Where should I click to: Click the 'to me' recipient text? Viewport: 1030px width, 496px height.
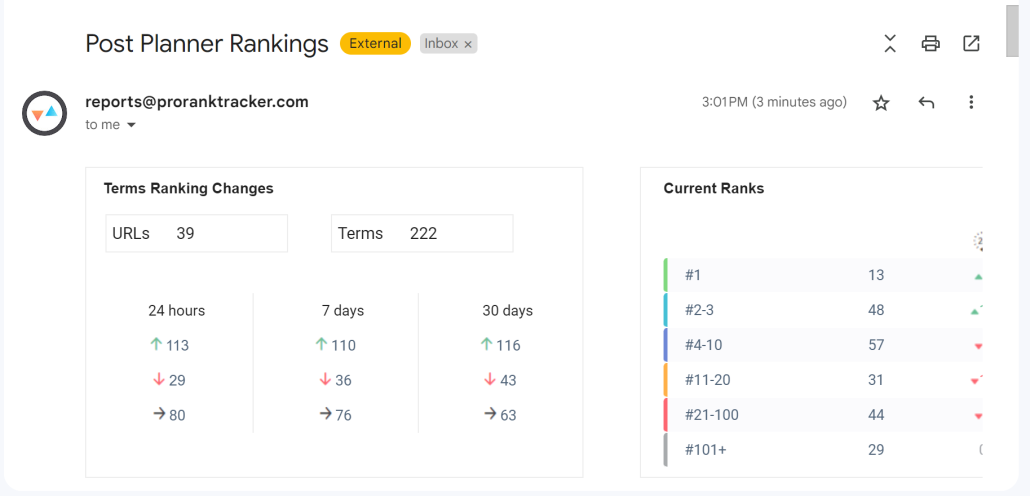[102, 125]
